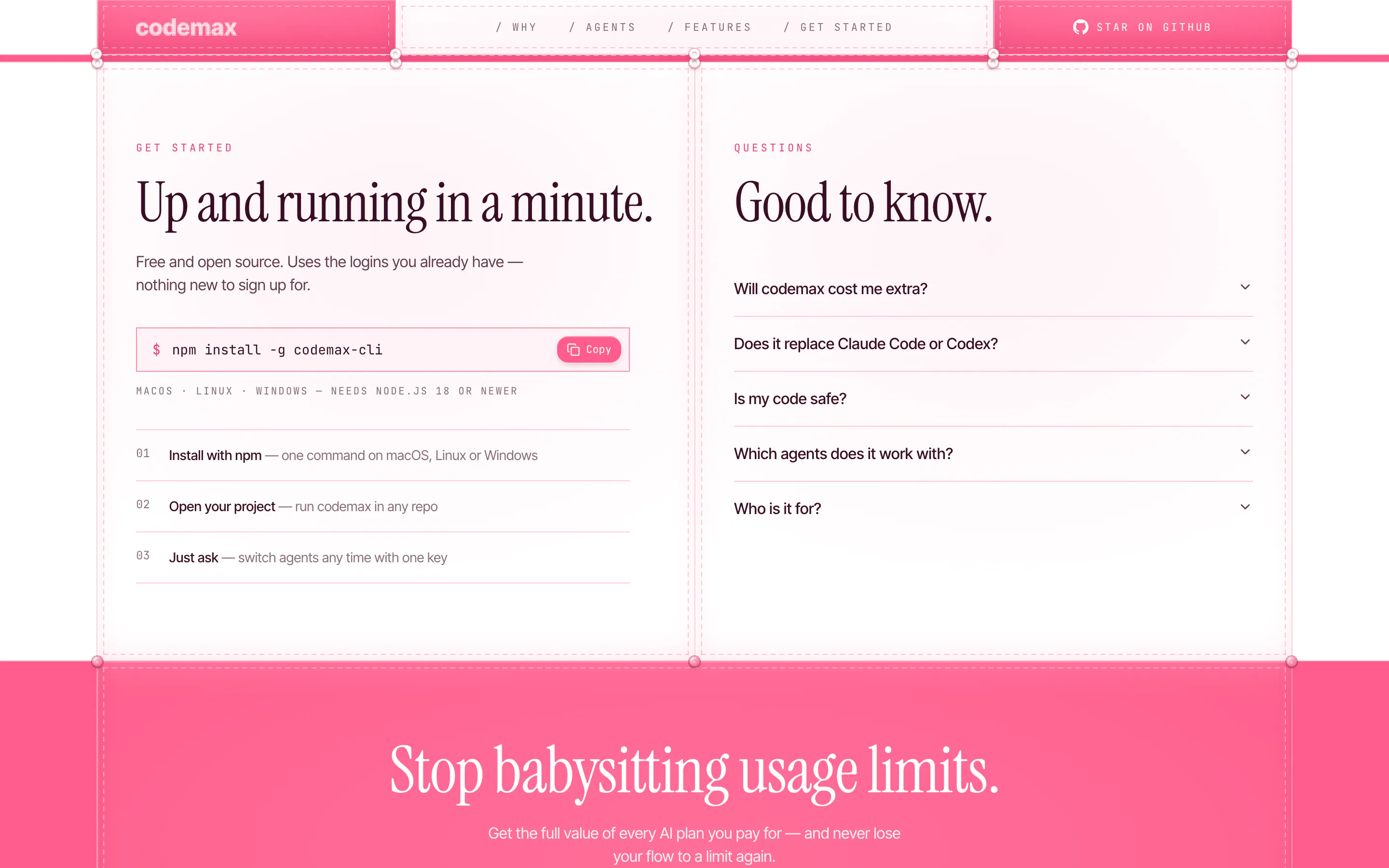Click the 'Good to know.' heading
Screen dimensions: 1389x868
pos(863,203)
